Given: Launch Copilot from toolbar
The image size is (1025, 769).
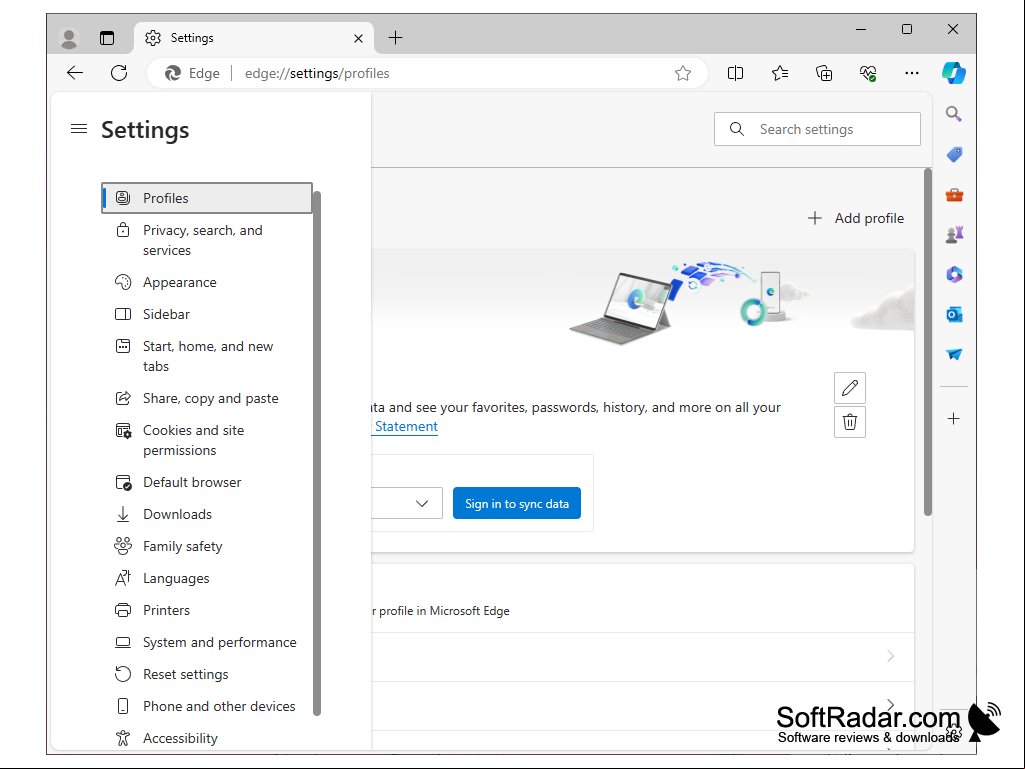Looking at the screenshot, I should [954, 73].
